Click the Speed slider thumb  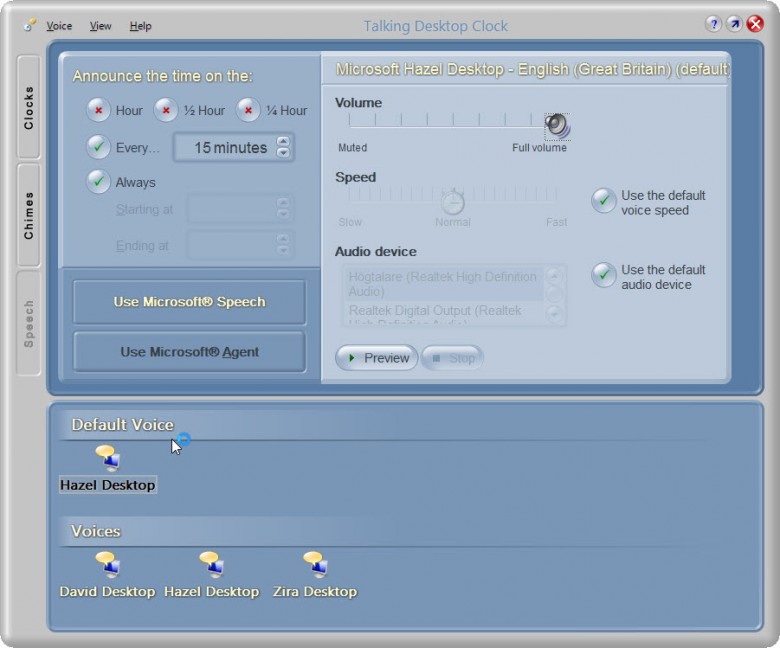click(453, 202)
